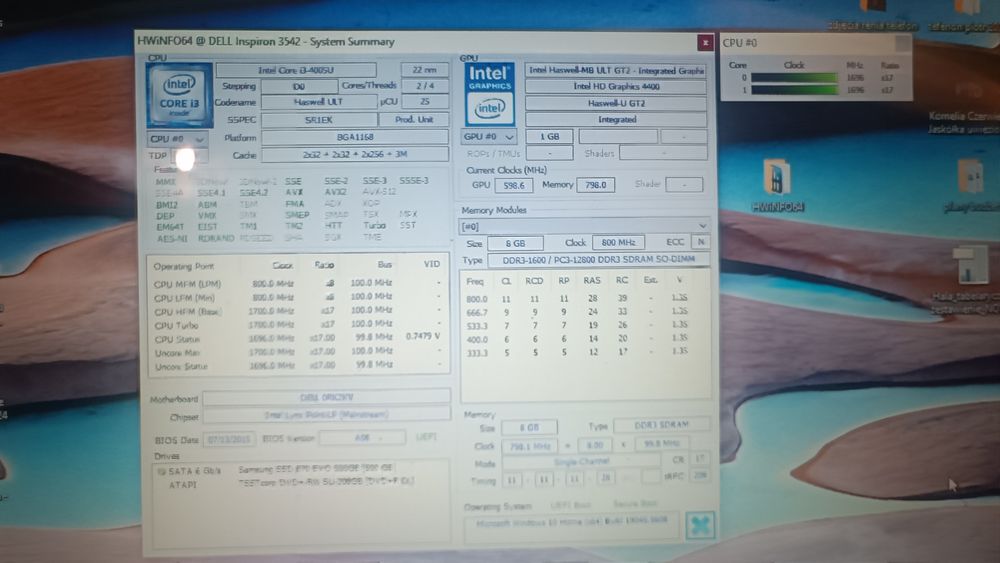This screenshot has width=1000, height=563.
Task: Click the Haswell-U GT2 field
Action: 615,103
